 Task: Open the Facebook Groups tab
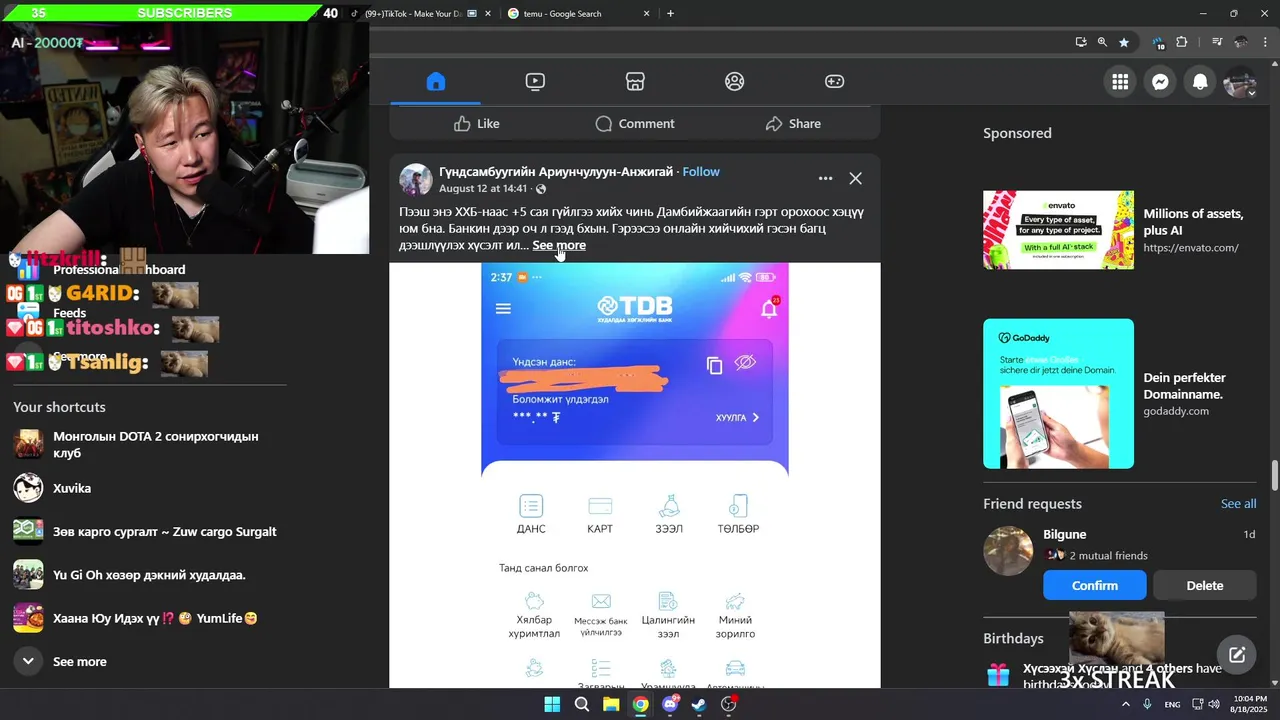click(735, 82)
